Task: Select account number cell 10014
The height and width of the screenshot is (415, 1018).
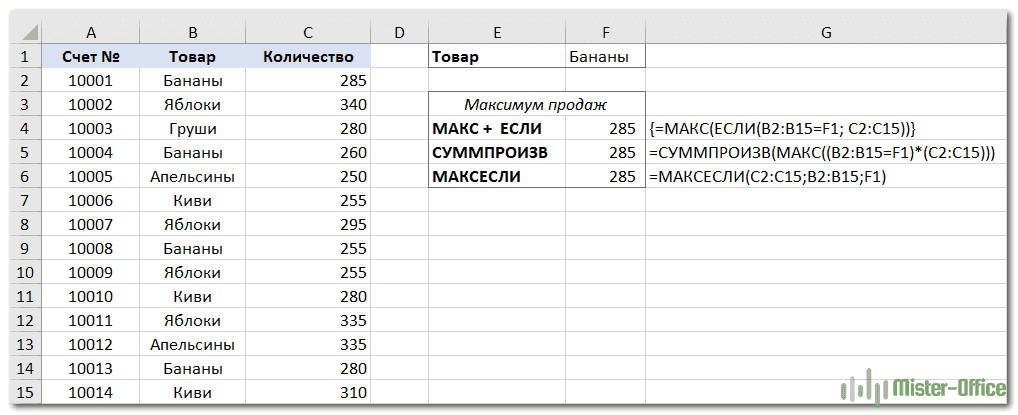Action: pos(91,393)
